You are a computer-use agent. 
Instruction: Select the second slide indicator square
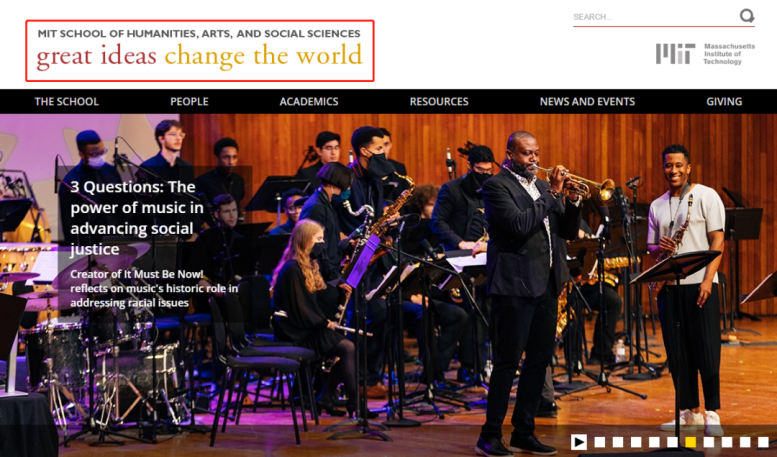(x=618, y=442)
